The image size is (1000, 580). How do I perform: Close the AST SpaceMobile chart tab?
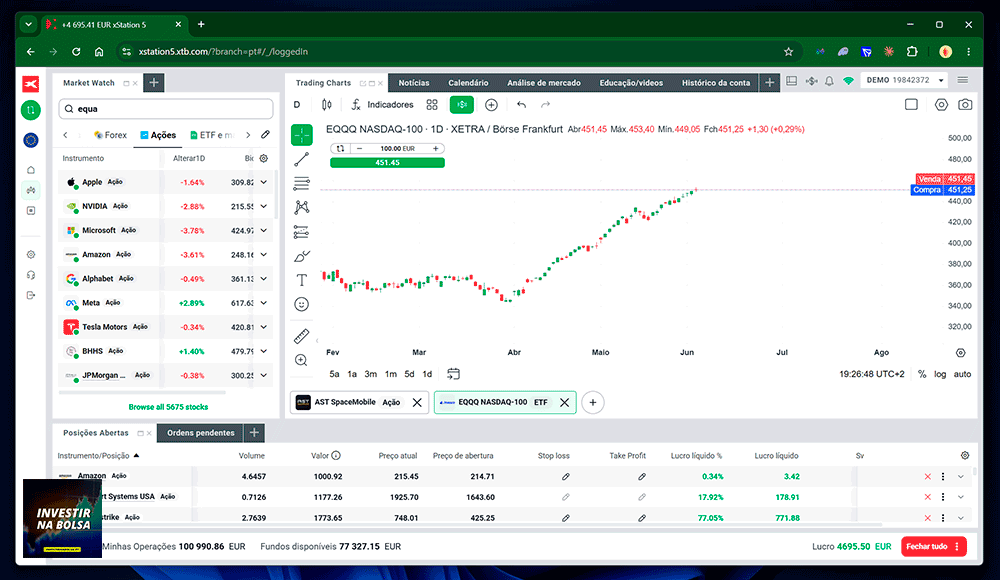tap(417, 403)
